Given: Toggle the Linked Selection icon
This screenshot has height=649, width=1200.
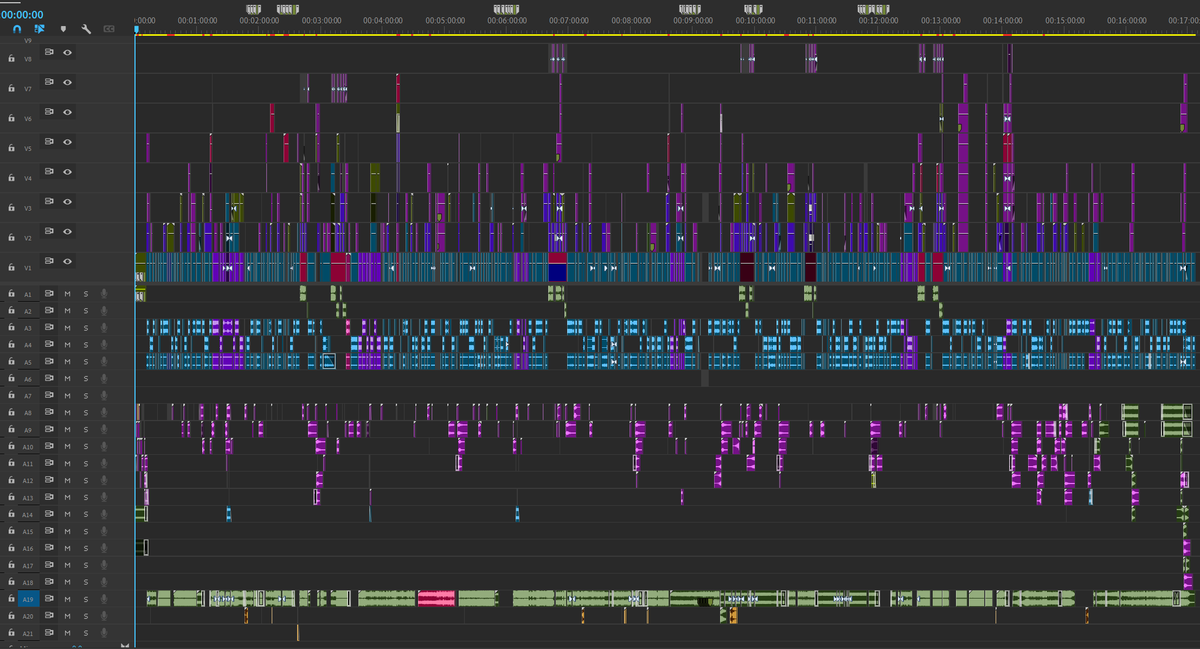Looking at the screenshot, I should pyautogui.click(x=40, y=29).
